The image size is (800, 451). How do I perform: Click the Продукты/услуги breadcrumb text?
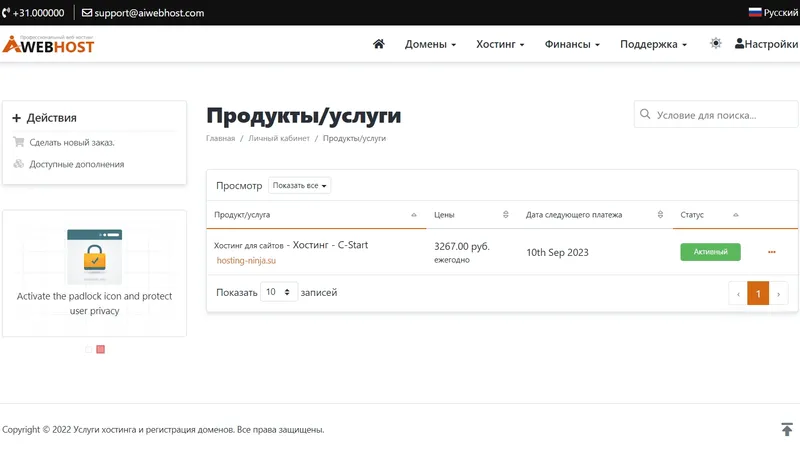point(354,138)
